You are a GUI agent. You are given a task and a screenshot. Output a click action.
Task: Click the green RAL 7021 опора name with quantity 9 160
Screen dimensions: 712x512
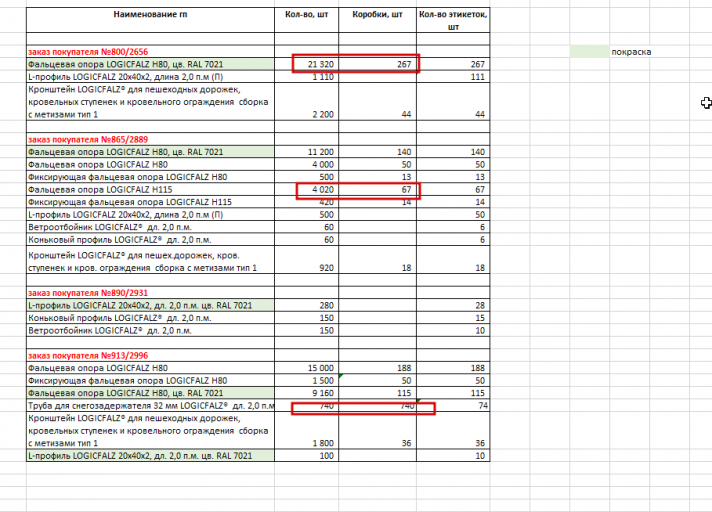tap(150, 393)
